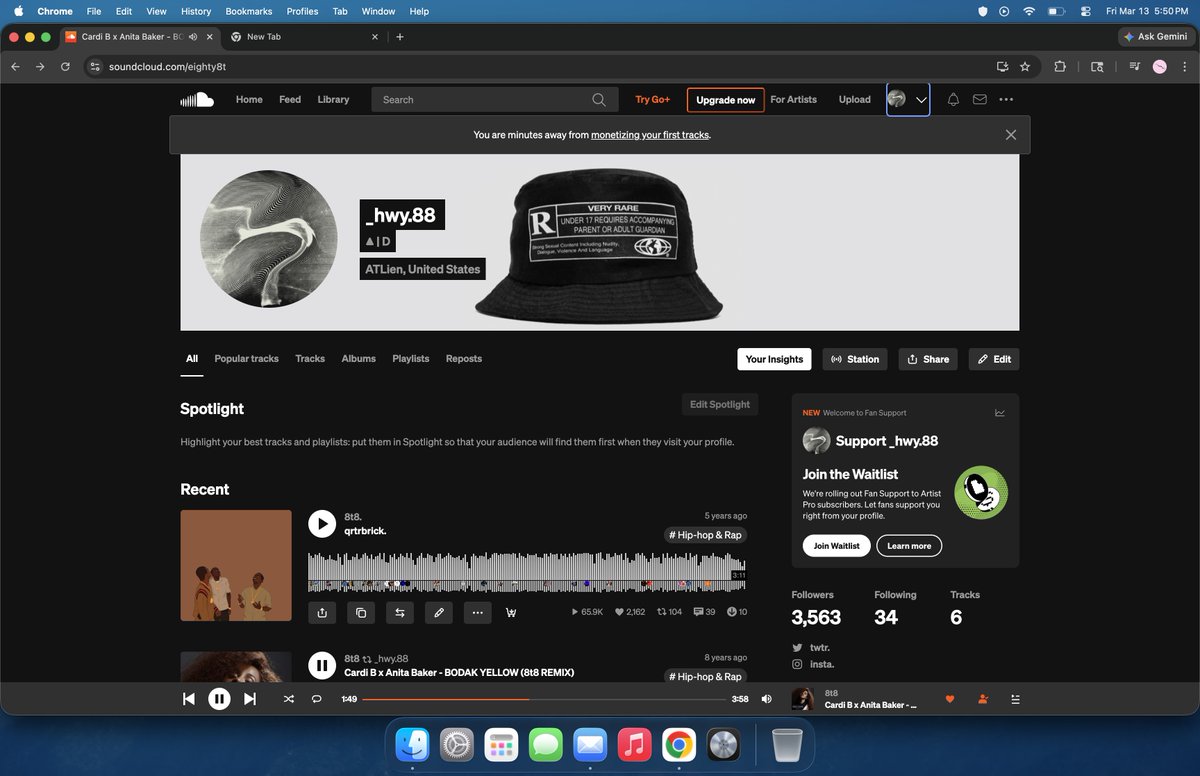Switch to the Albums tab
The image size is (1200, 776).
tap(358, 359)
